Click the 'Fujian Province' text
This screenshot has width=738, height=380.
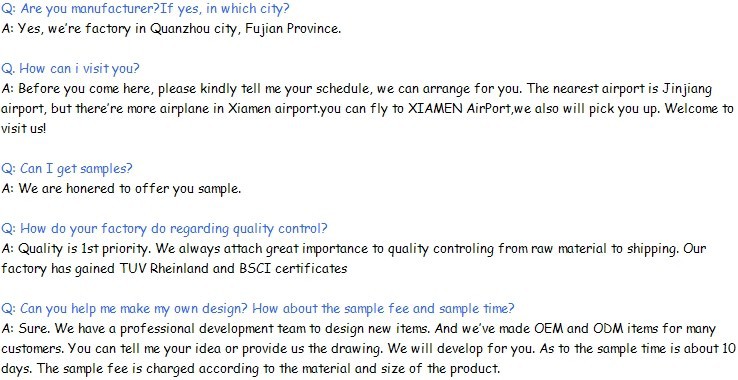293,29
